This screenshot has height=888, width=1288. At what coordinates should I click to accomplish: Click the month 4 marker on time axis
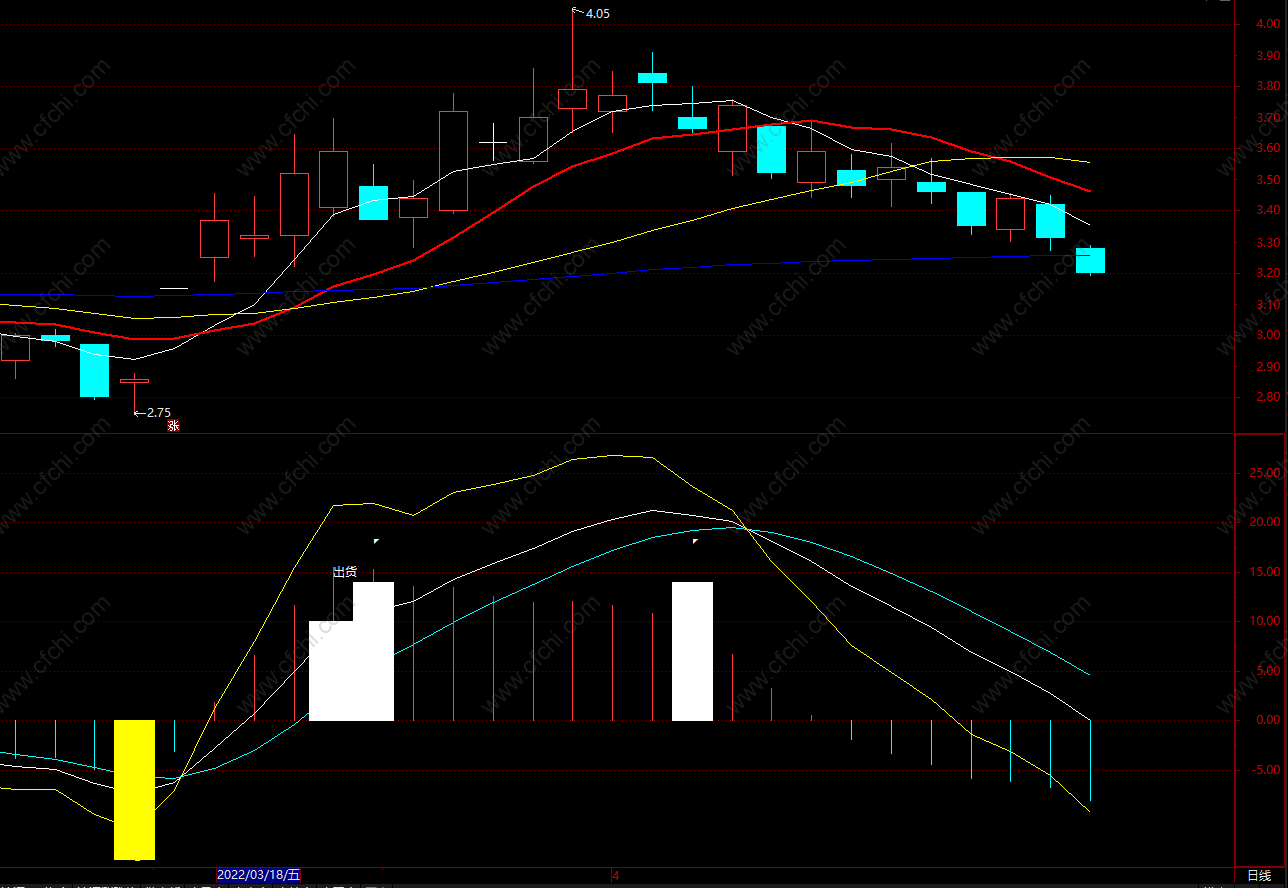pos(616,876)
